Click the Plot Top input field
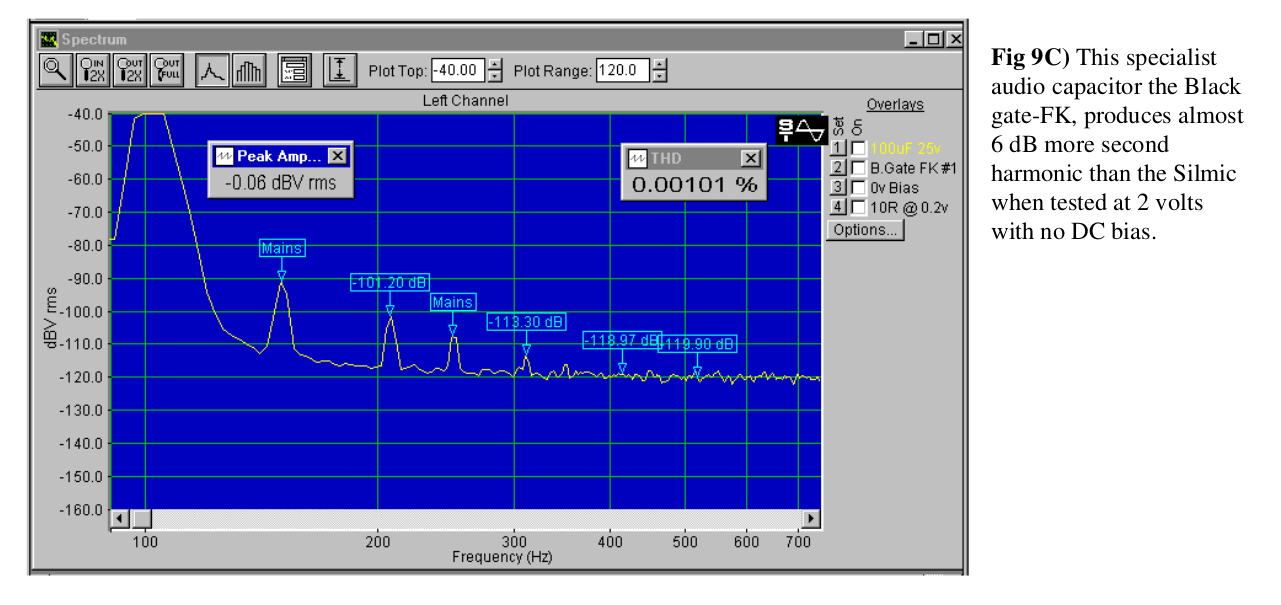1281x605 pixels. (x=458, y=71)
